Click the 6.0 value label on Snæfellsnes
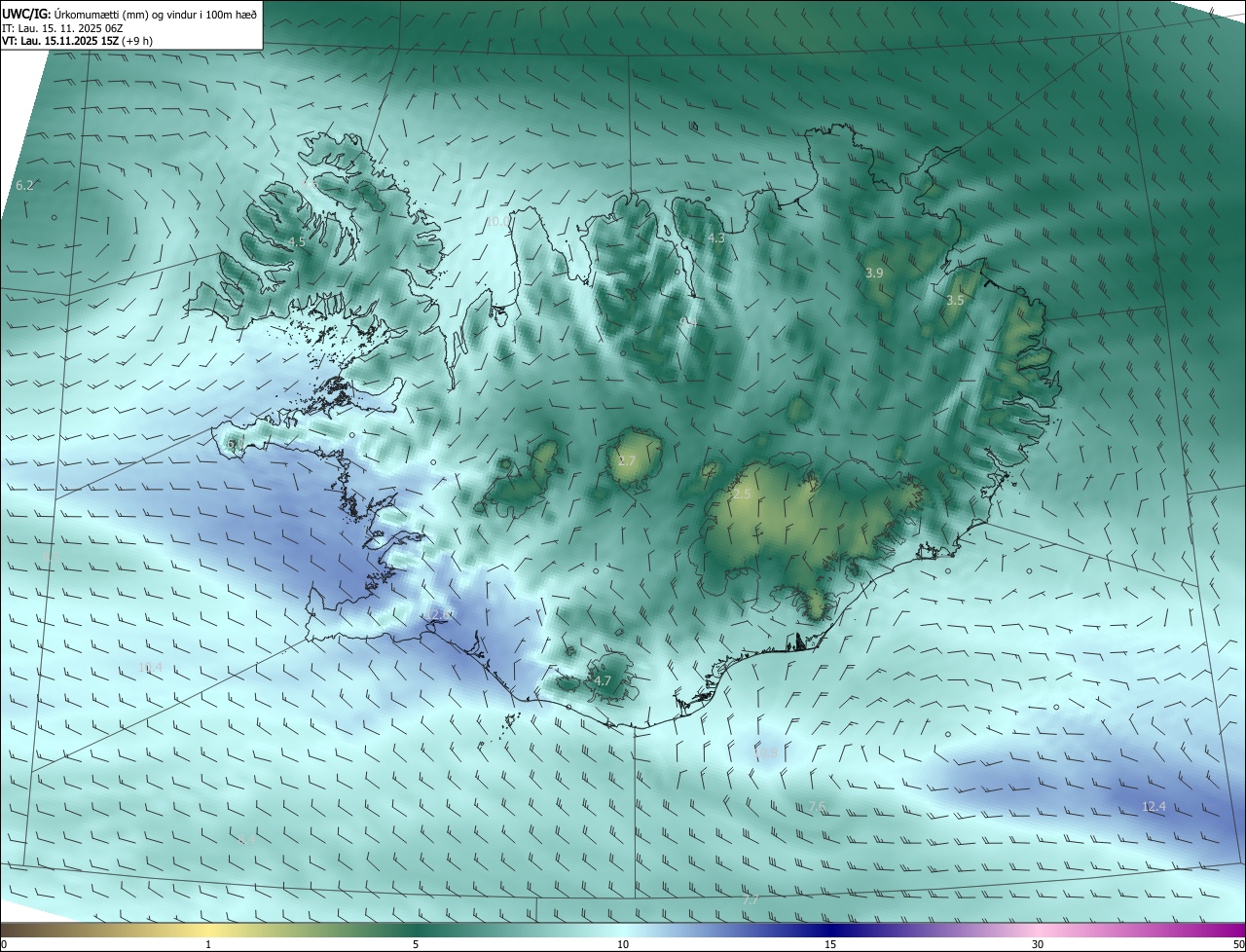This screenshot has width=1246, height=952. pos(235,444)
